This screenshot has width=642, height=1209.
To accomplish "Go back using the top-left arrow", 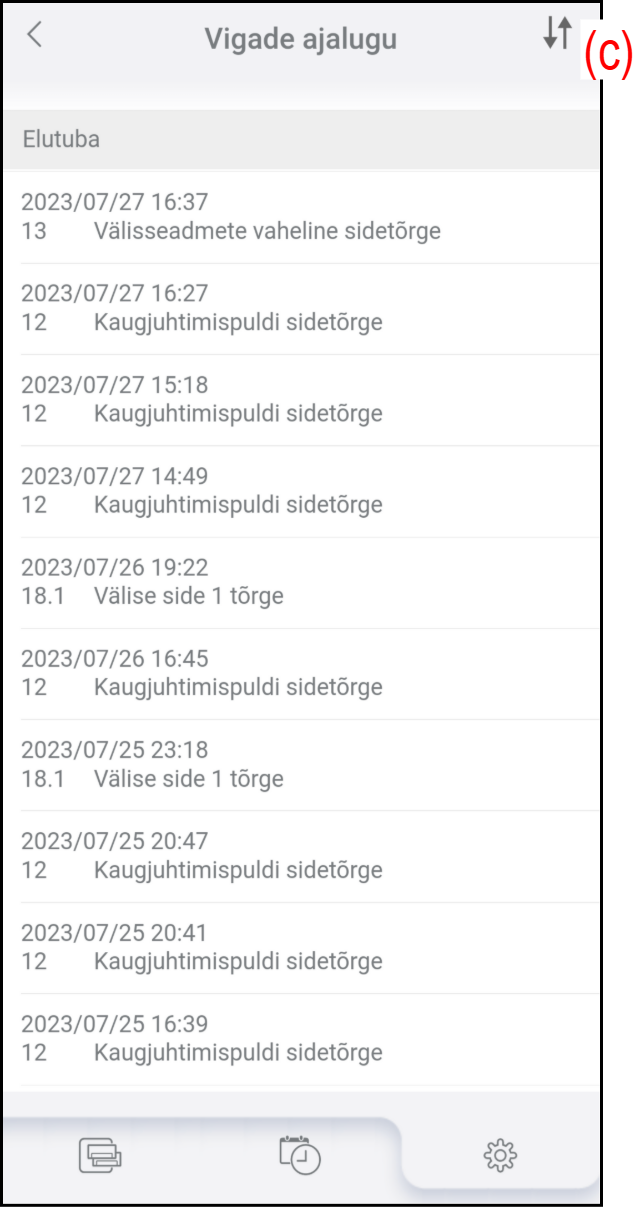I will (x=35, y=35).
